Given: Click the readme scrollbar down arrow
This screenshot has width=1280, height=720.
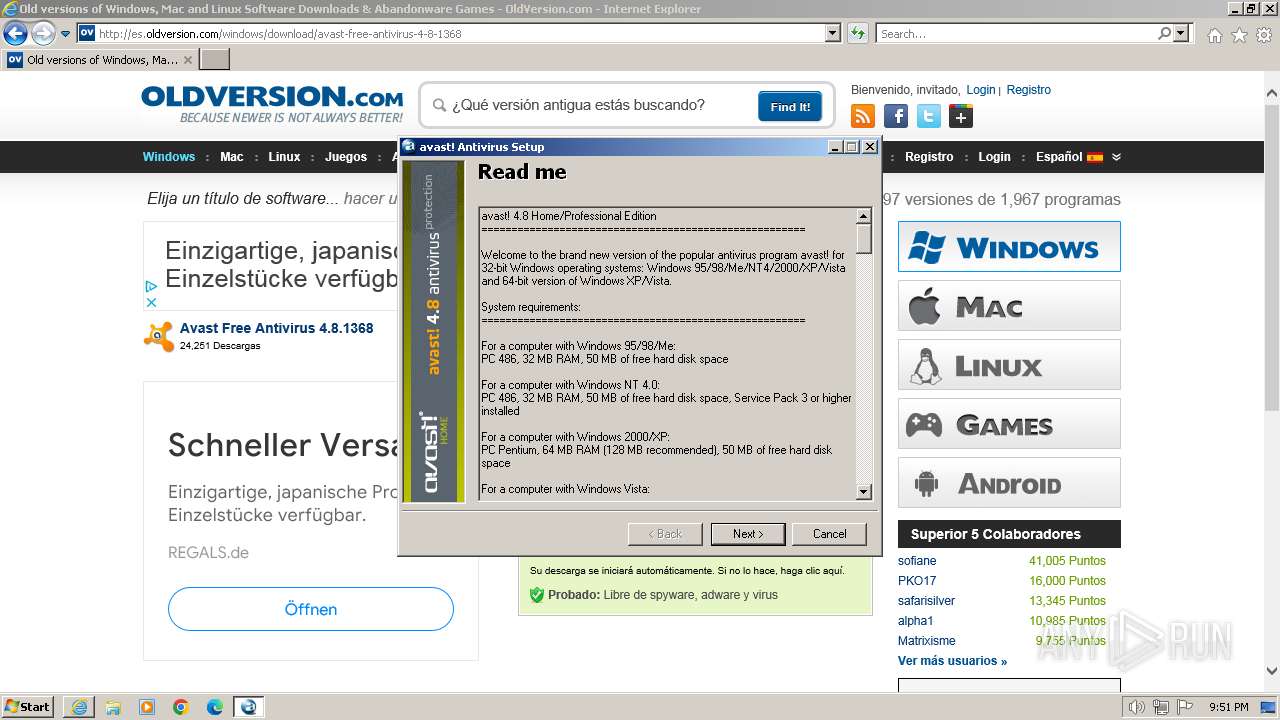Looking at the screenshot, I should 864,491.
